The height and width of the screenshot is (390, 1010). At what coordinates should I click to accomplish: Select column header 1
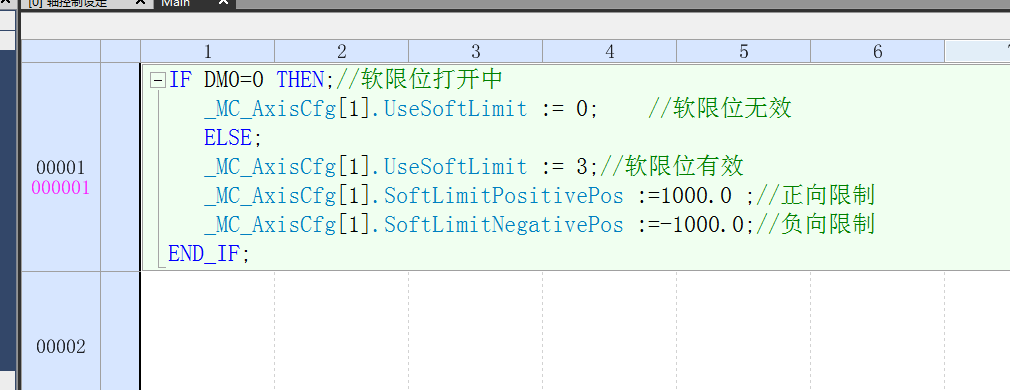tap(207, 52)
